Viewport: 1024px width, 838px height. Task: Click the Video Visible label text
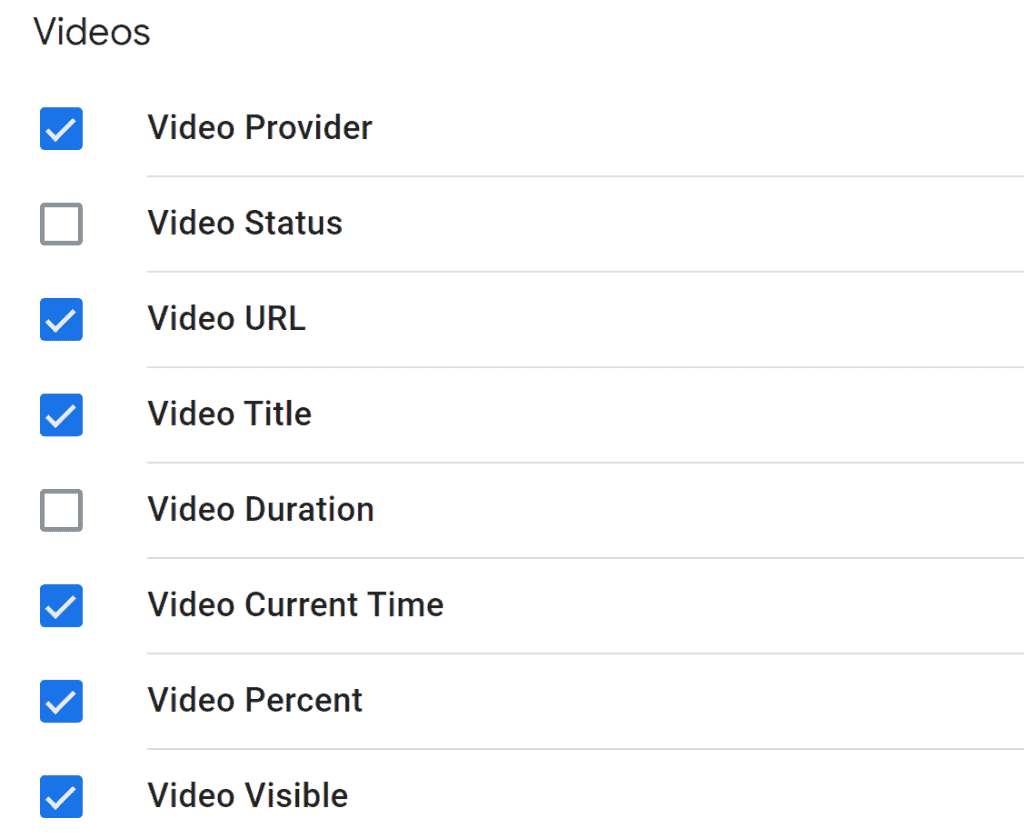(x=247, y=796)
